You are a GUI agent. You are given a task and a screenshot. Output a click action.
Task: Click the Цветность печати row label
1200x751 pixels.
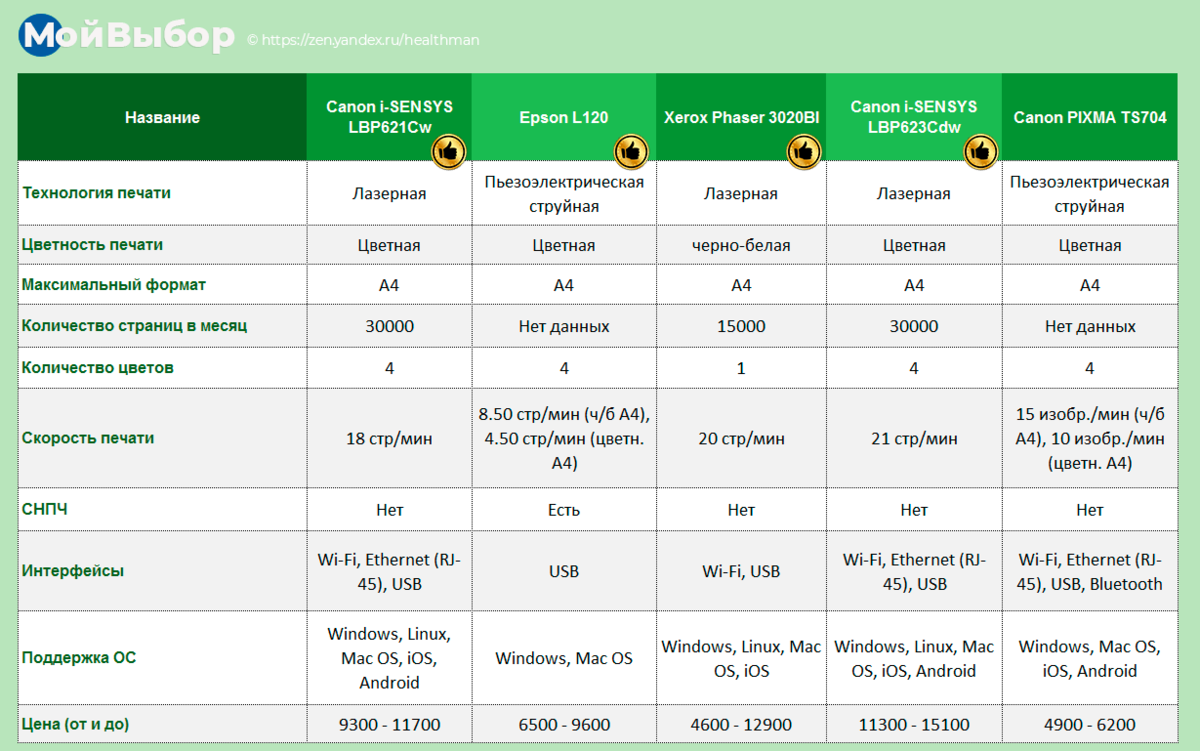pyautogui.click(x=92, y=245)
